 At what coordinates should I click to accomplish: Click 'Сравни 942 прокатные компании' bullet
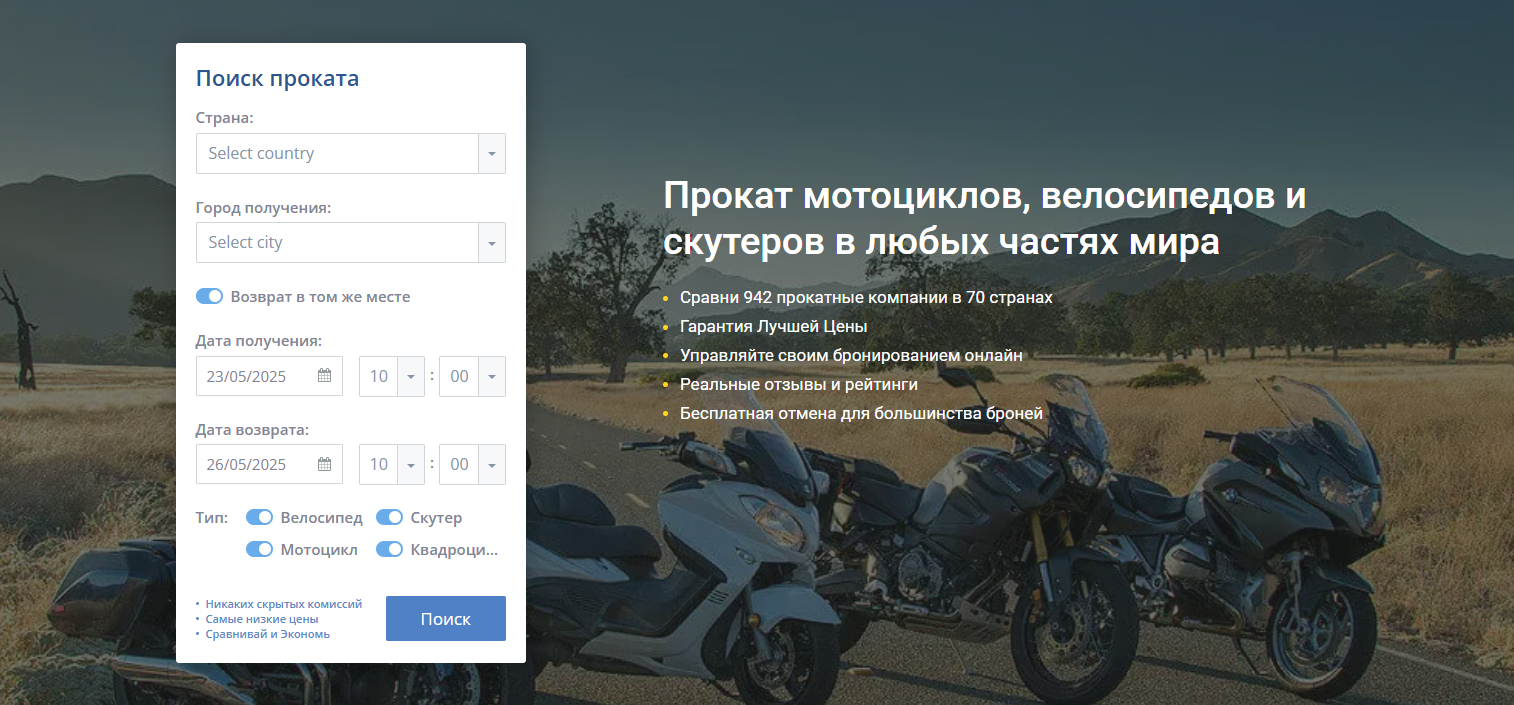(x=866, y=297)
